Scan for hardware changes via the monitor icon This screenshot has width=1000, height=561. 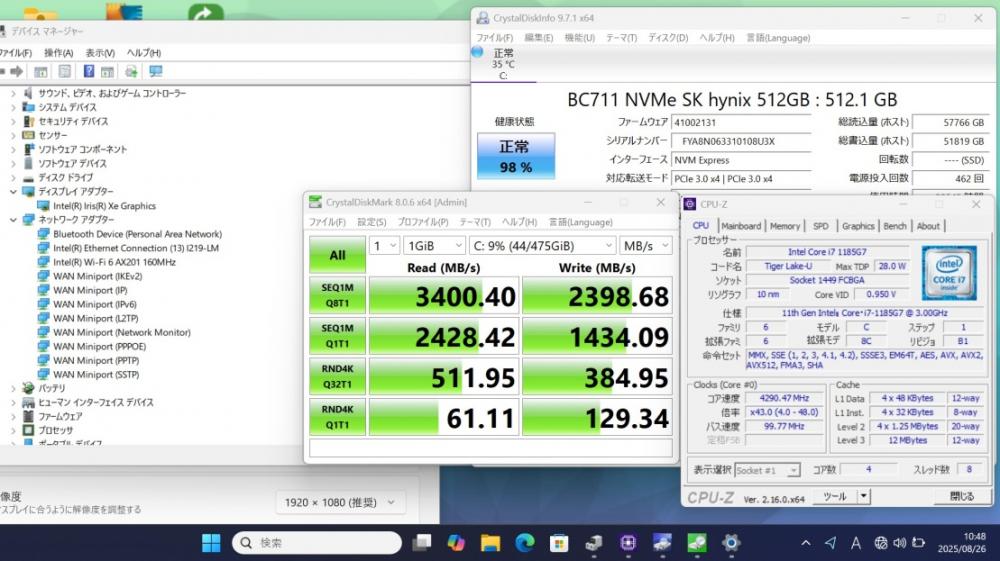pos(156,71)
